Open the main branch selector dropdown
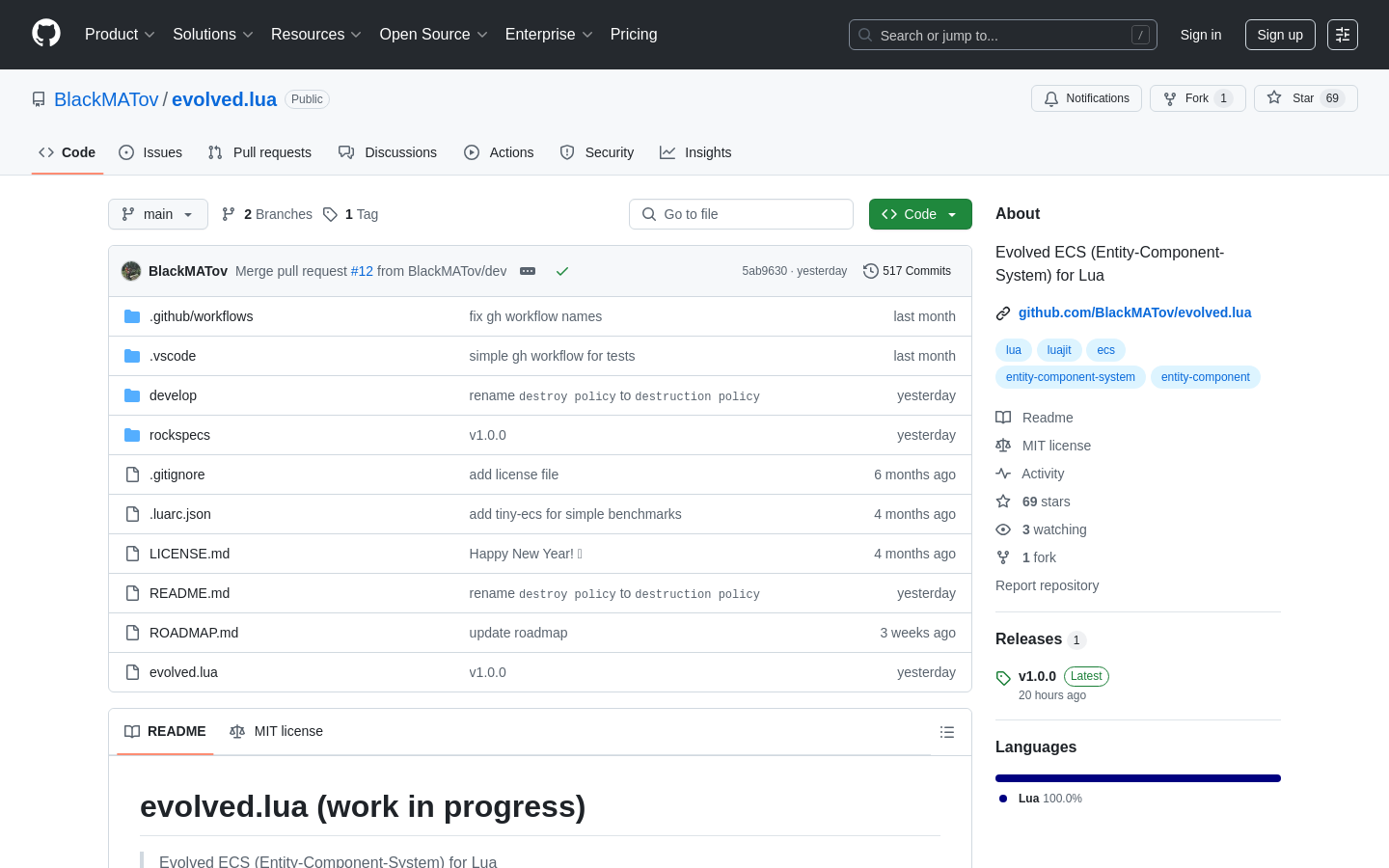Screen dimensions: 1389x868 [158, 214]
